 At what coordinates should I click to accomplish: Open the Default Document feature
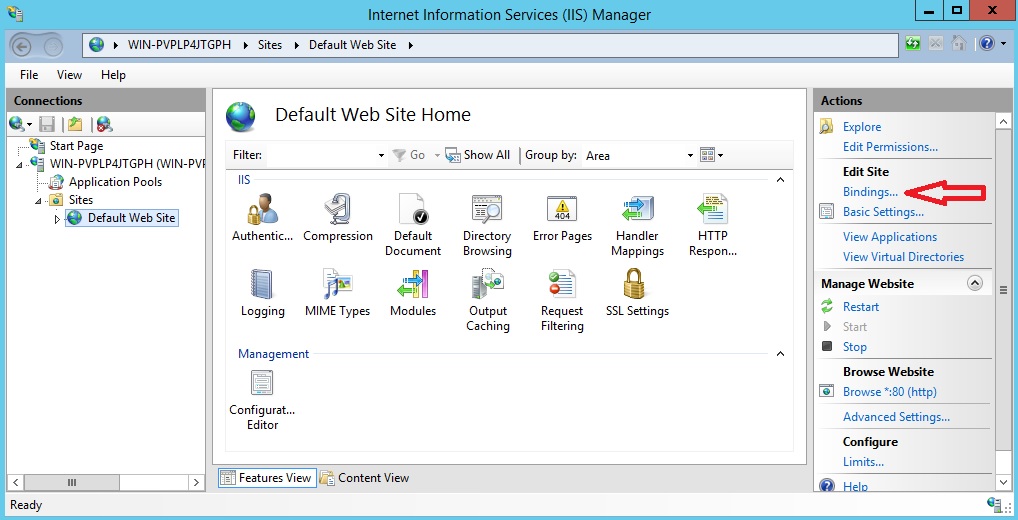(413, 225)
